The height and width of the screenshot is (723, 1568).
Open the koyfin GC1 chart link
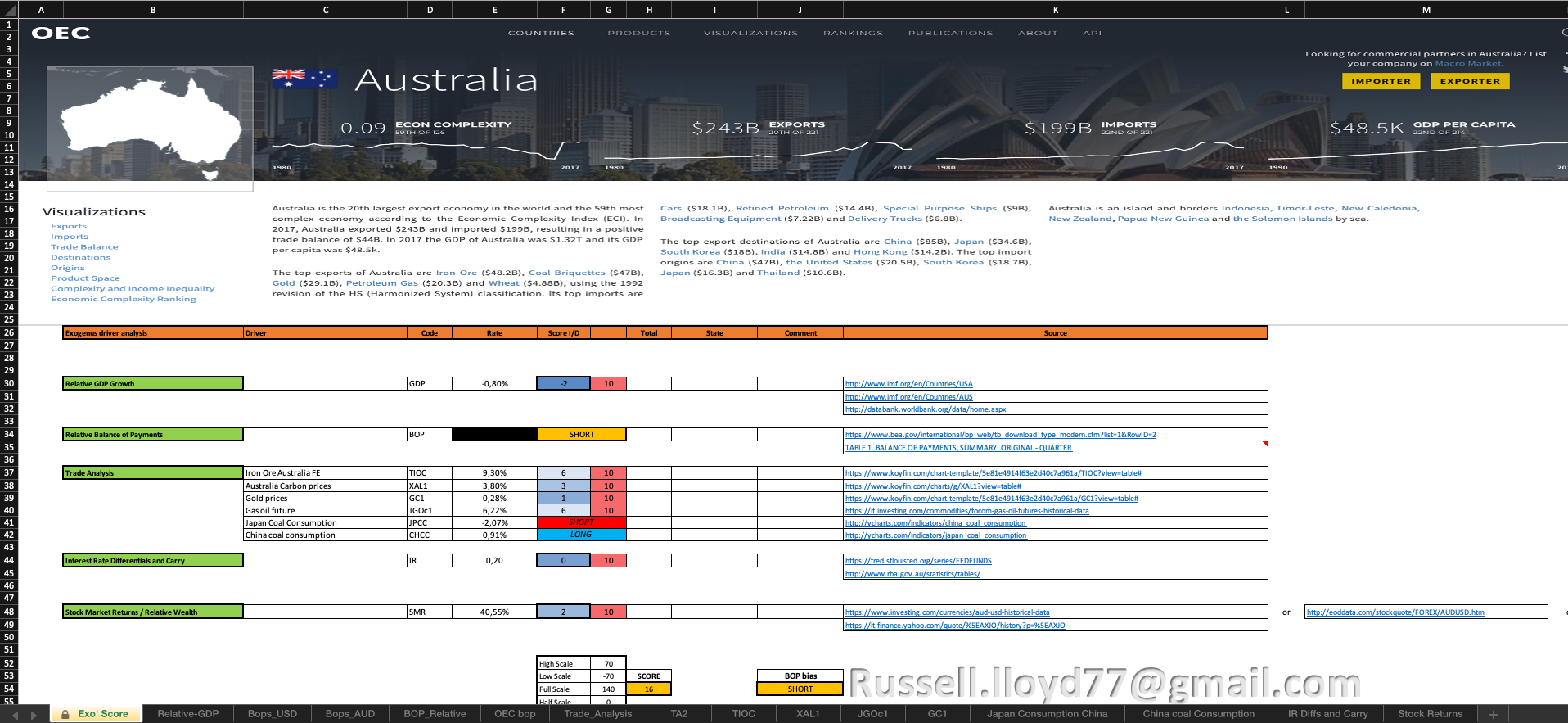coord(991,499)
